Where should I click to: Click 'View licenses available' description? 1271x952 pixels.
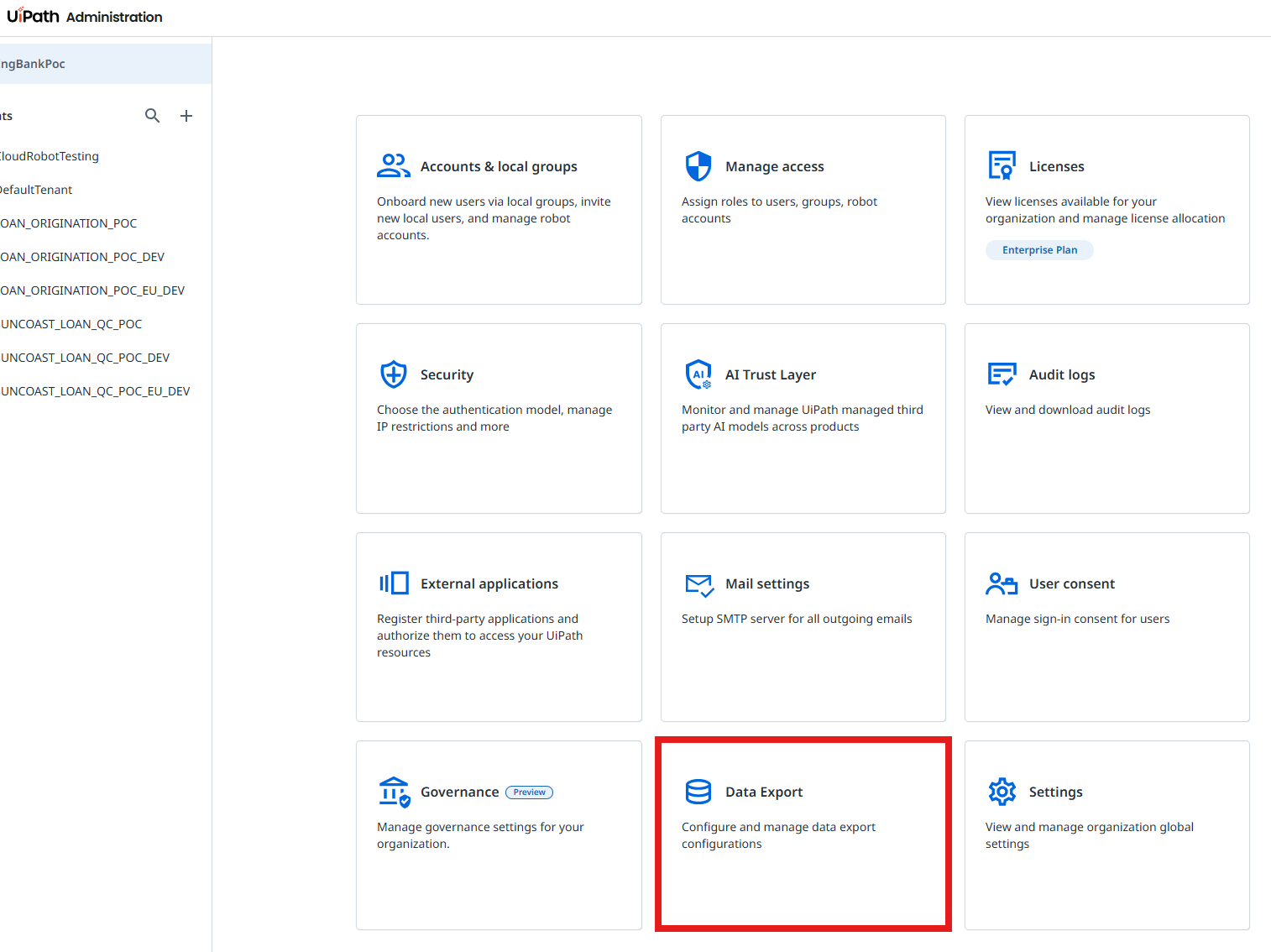(1105, 210)
